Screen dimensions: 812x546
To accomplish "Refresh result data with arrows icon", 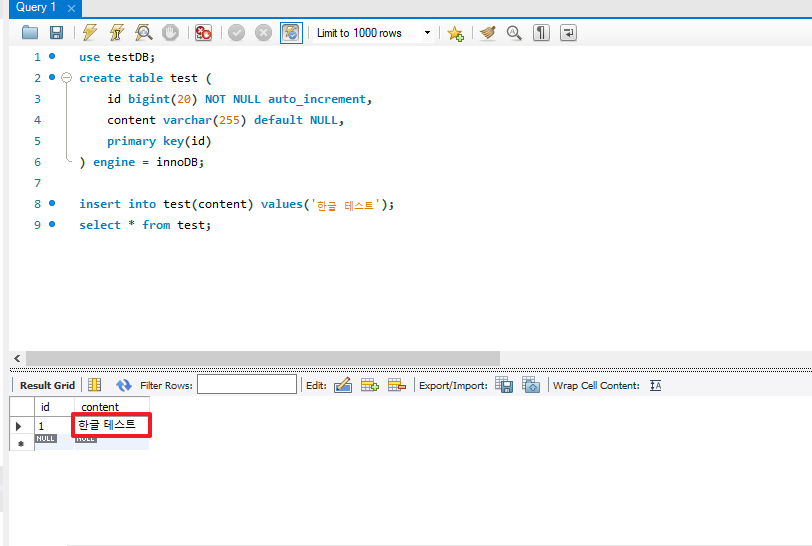I will [x=124, y=385].
